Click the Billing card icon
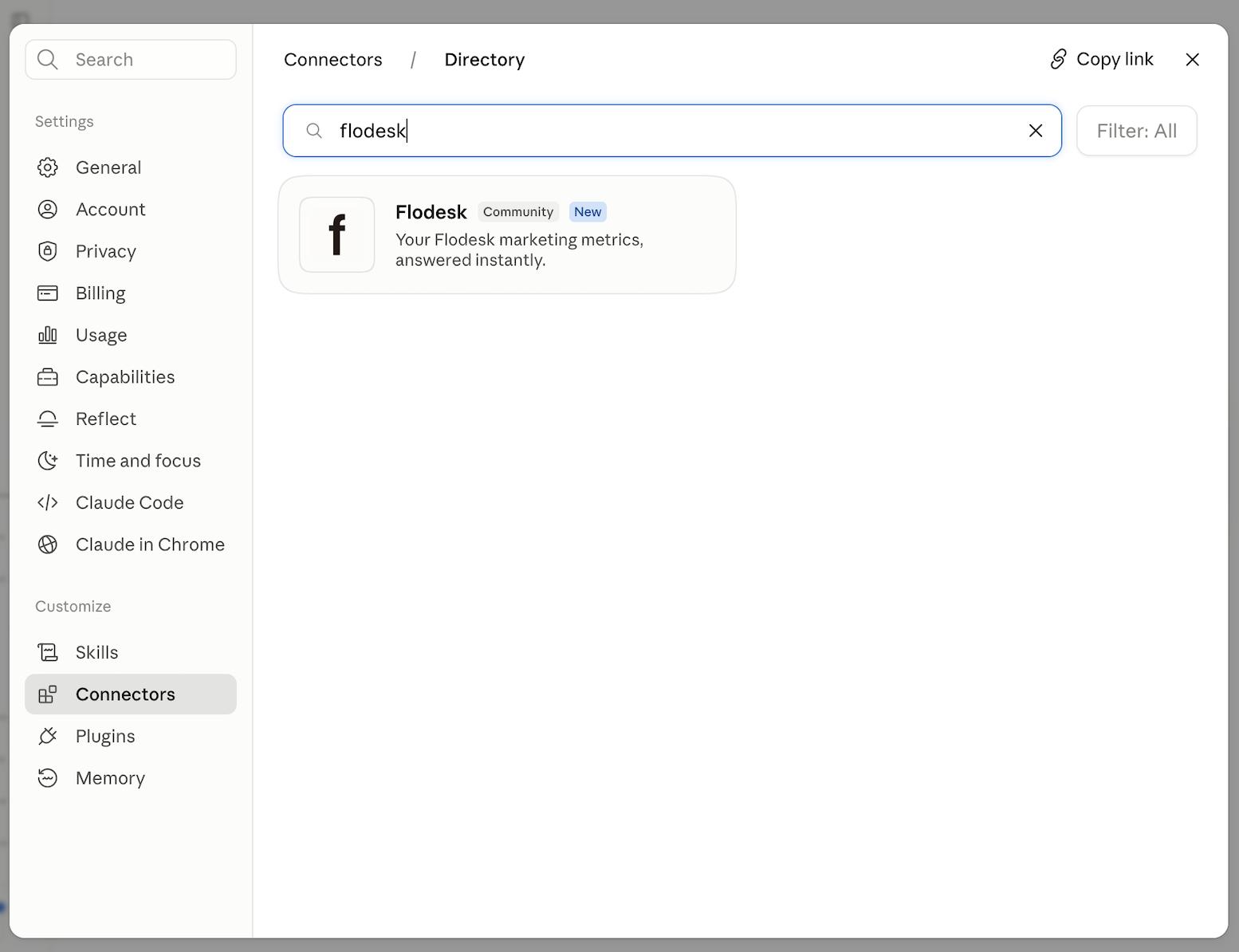The width and height of the screenshot is (1239, 952). (x=48, y=293)
